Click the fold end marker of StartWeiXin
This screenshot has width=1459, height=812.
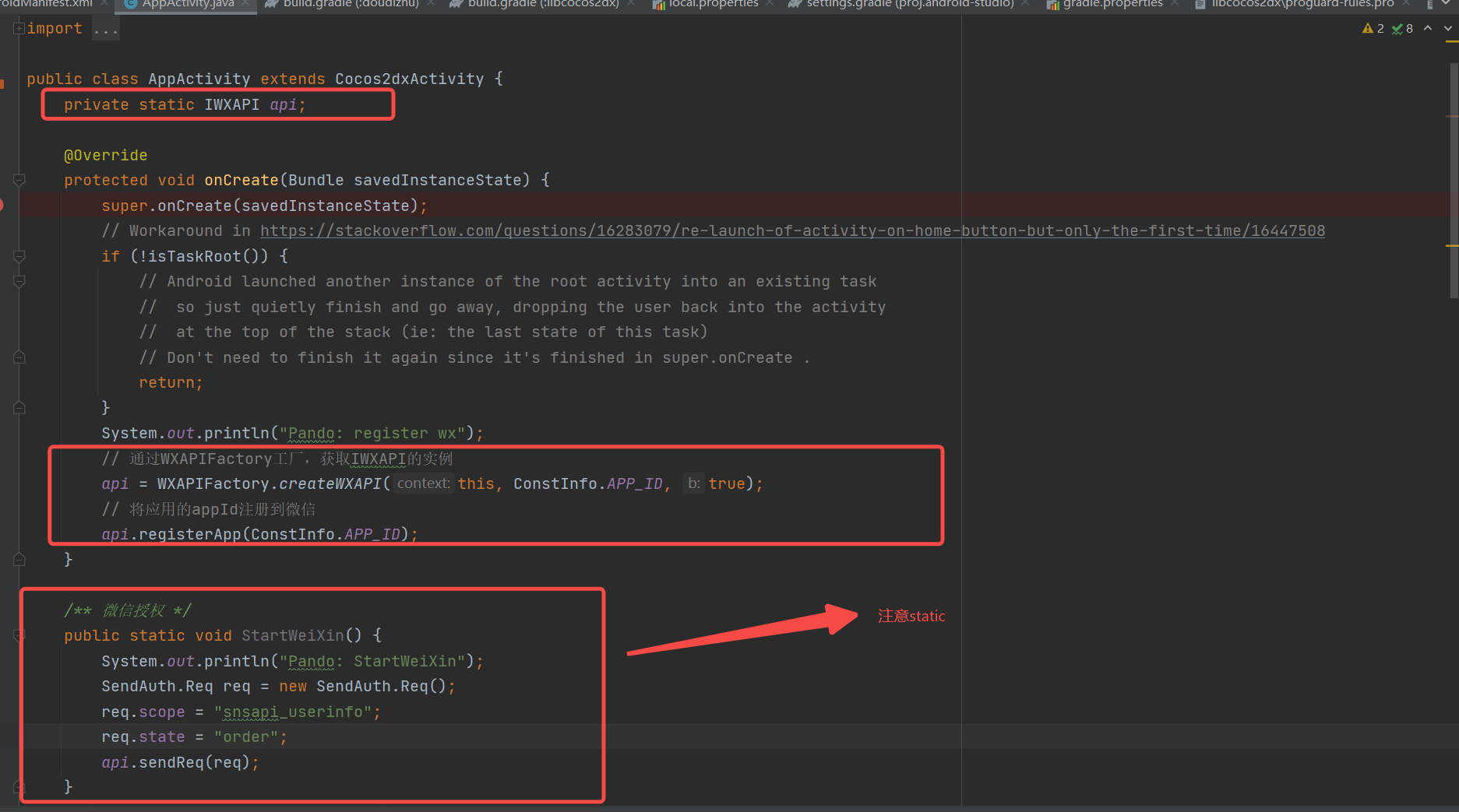(x=19, y=786)
